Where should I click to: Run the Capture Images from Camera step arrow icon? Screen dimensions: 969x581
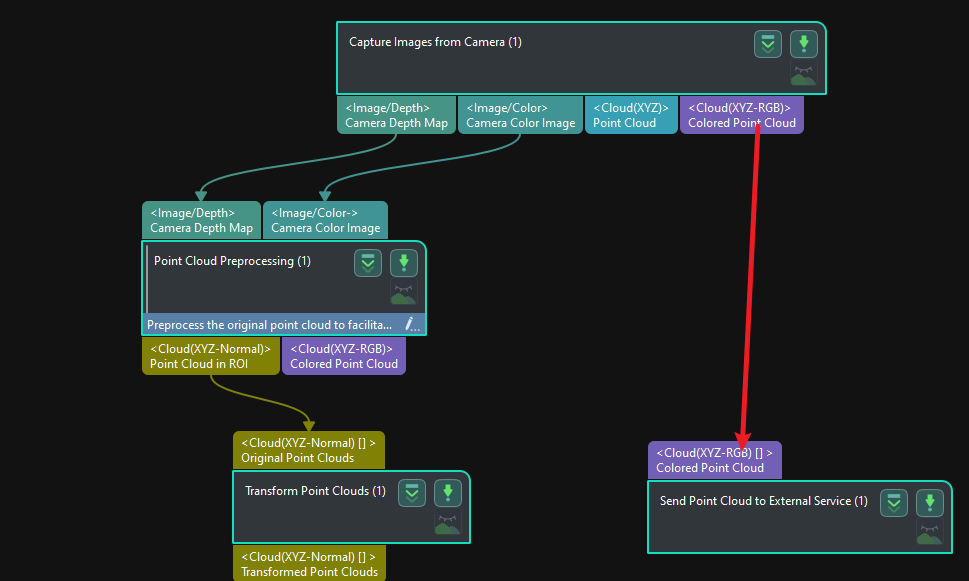[x=804, y=44]
